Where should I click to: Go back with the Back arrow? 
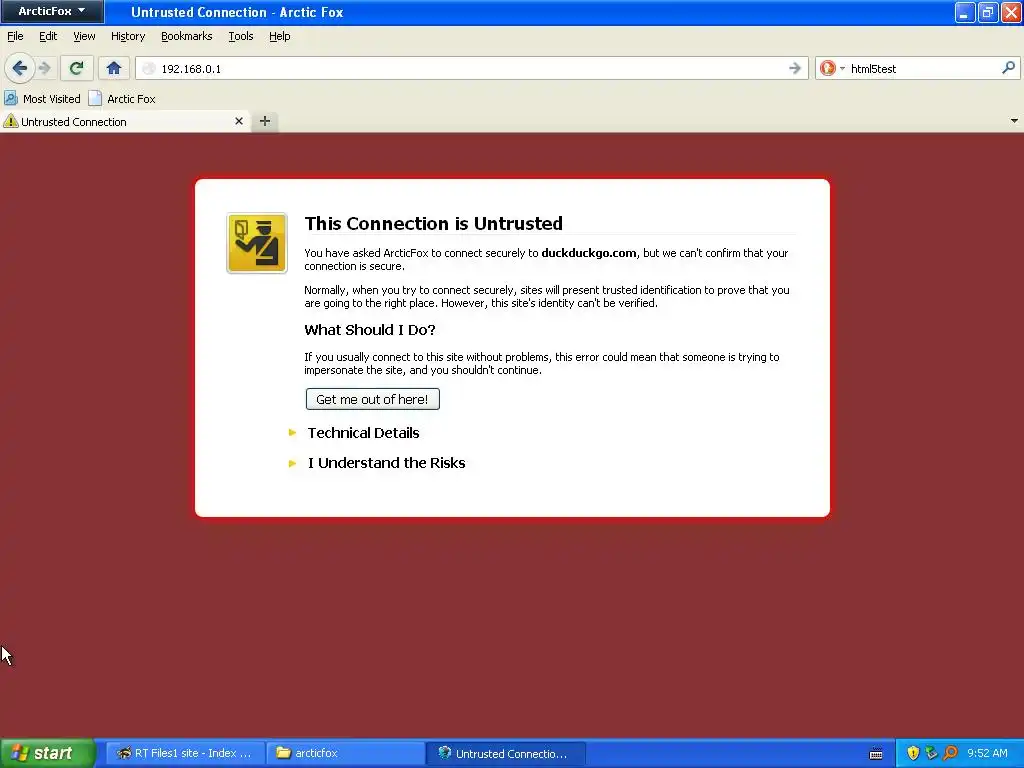pyautogui.click(x=20, y=68)
